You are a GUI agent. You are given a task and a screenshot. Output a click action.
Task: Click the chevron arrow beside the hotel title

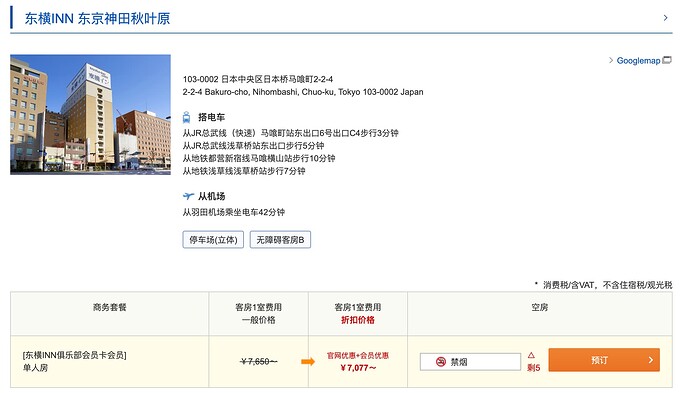click(665, 18)
